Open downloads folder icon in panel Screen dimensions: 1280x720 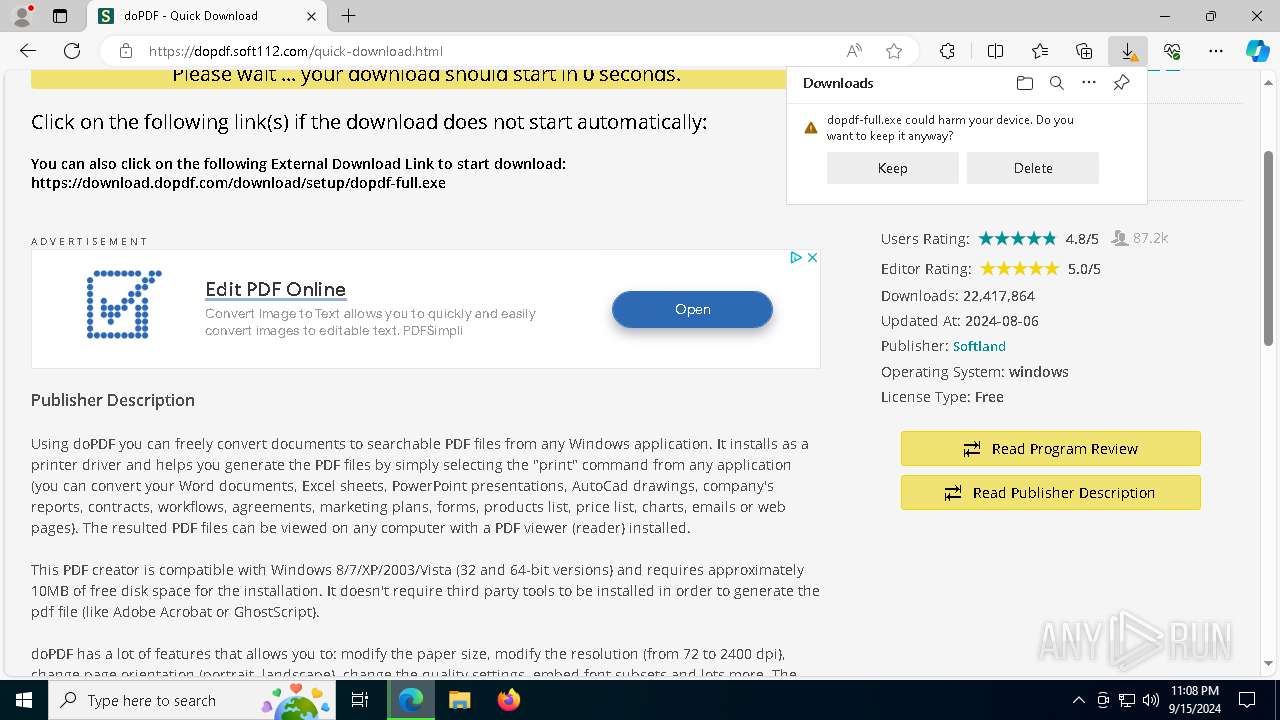pyautogui.click(x=1024, y=83)
